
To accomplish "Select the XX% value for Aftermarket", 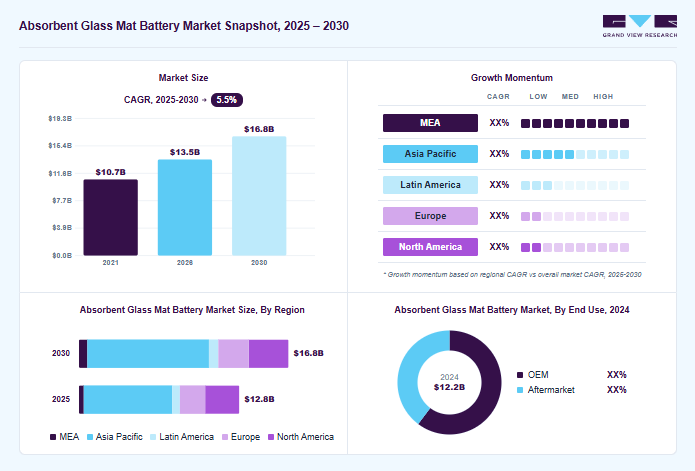I will (x=617, y=390).
